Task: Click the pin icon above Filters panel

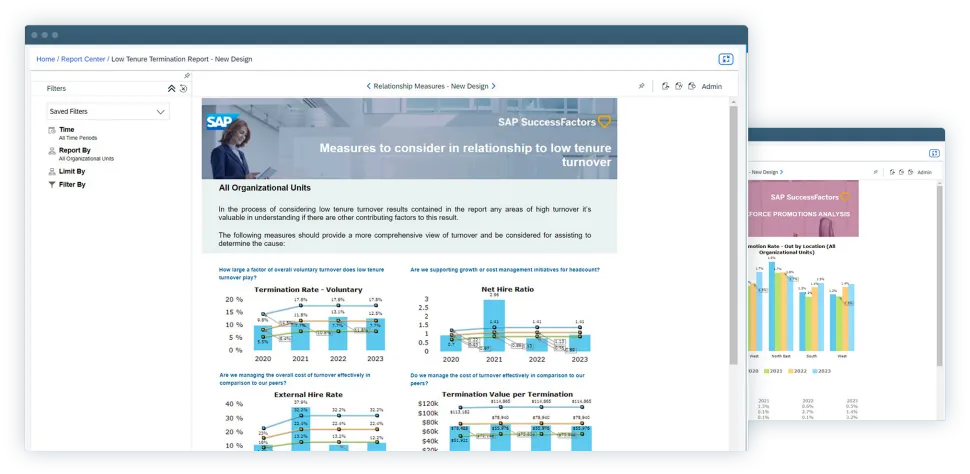Action: (x=186, y=76)
